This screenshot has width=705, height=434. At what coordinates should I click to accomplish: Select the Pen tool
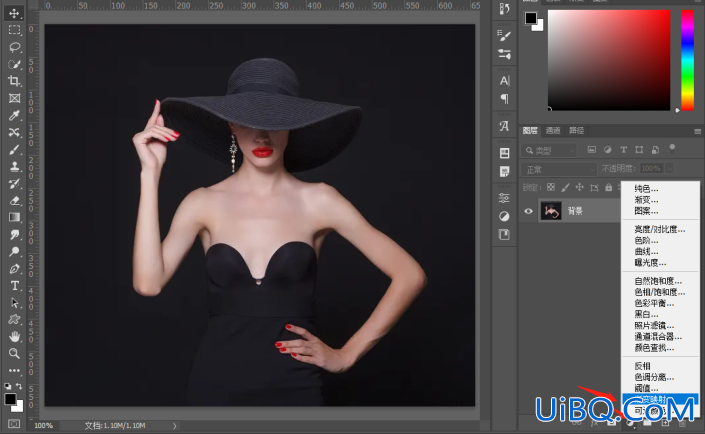click(14, 268)
